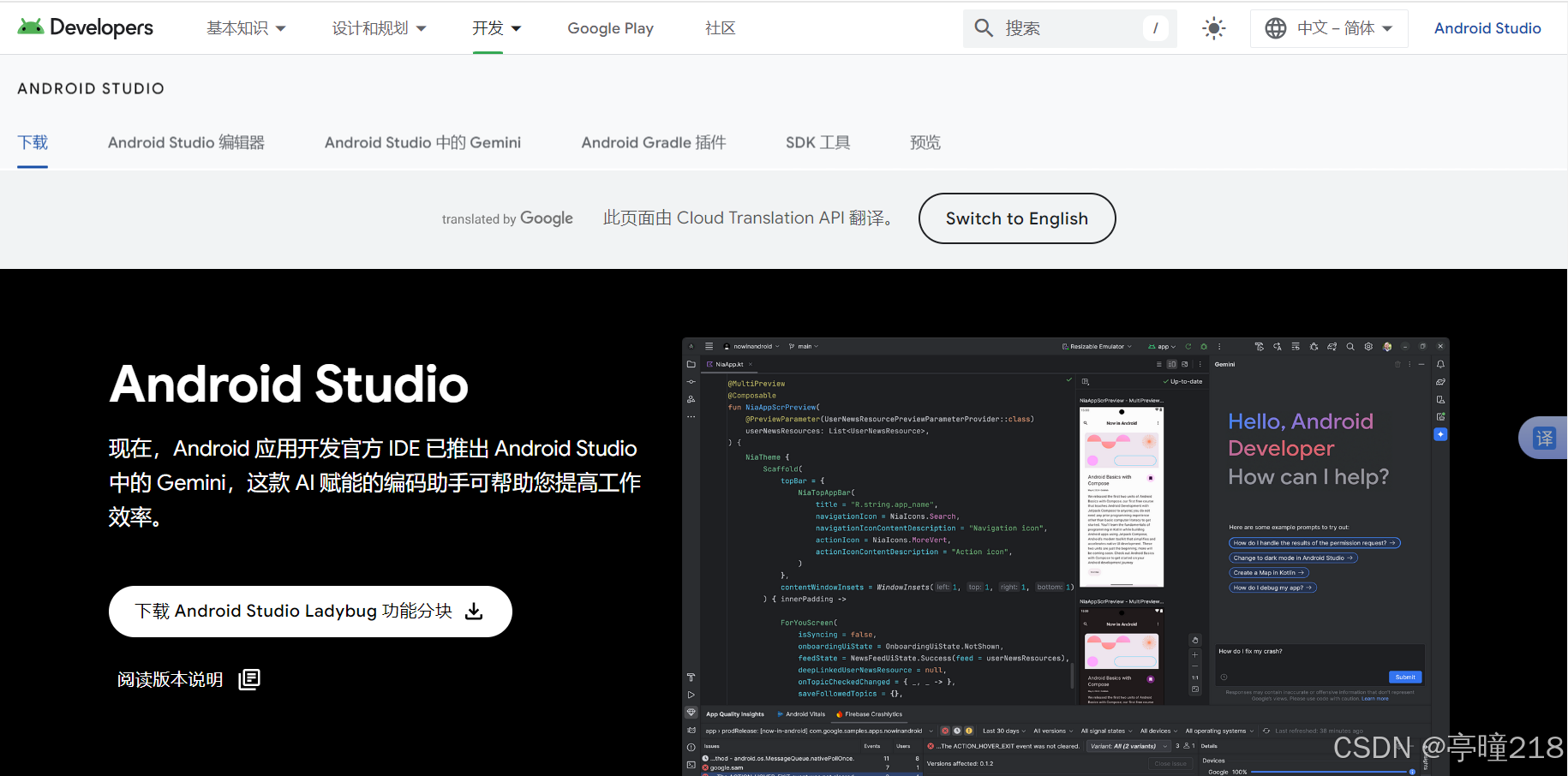Viewport: 1568px width, 776px height.
Task: Click 'Change to dark mode in Android Studio' prompt
Action: pos(1293,558)
